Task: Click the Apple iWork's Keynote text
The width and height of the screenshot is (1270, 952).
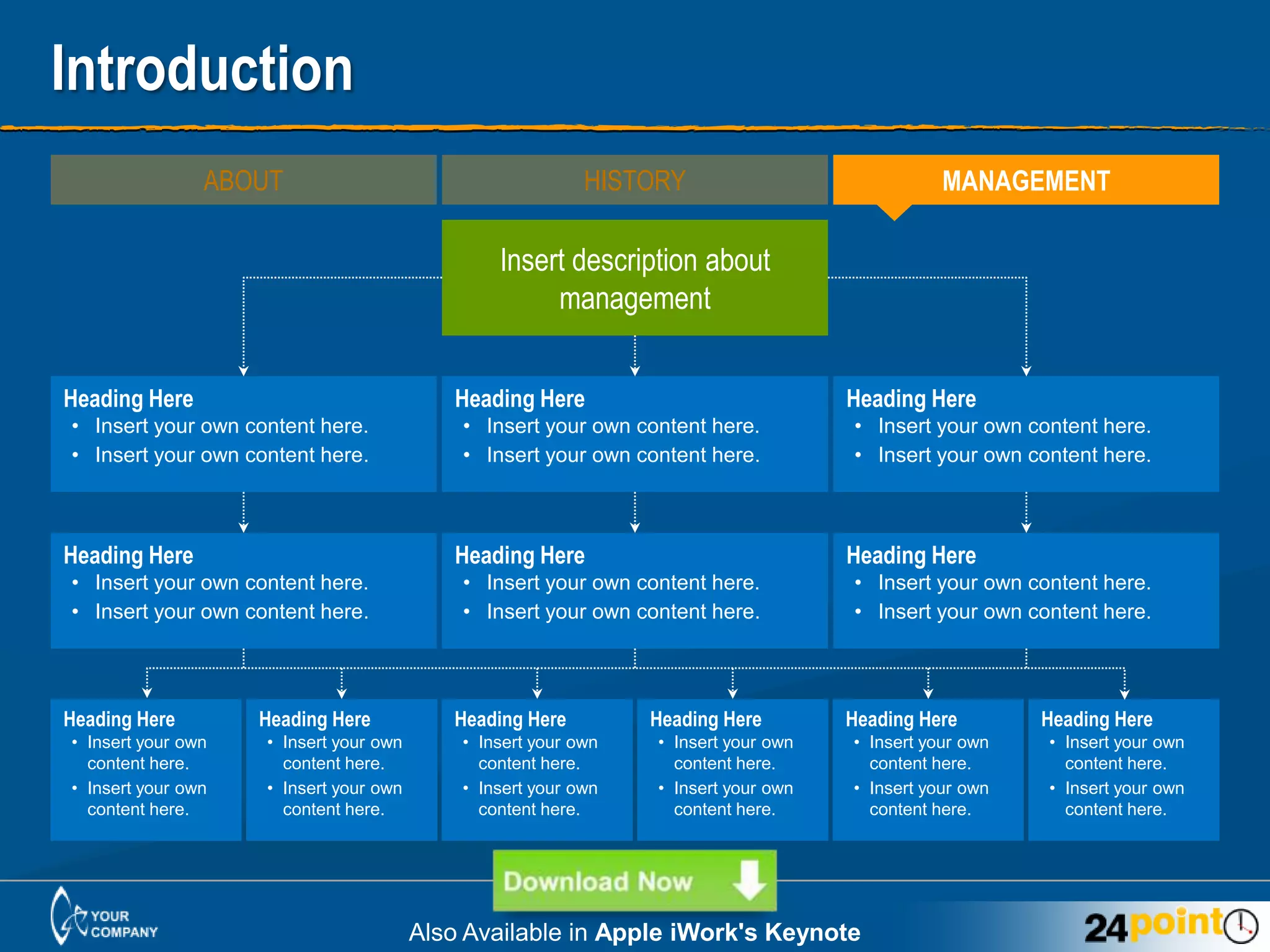Action: 727,932
